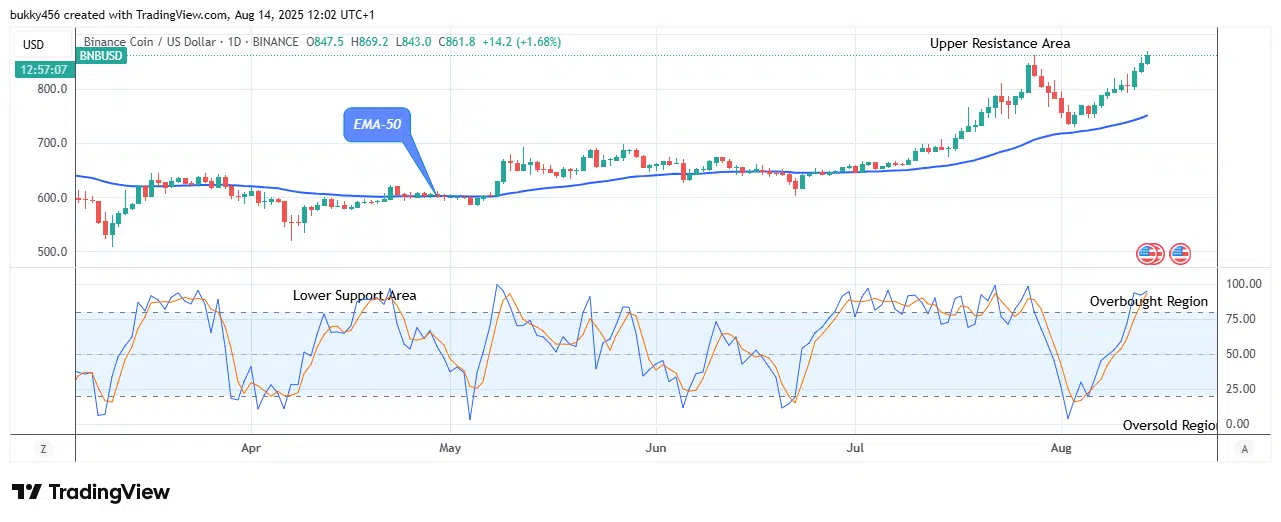Click the 500.0 price axis label
1281x522 pixels.
tap(51, 252)
